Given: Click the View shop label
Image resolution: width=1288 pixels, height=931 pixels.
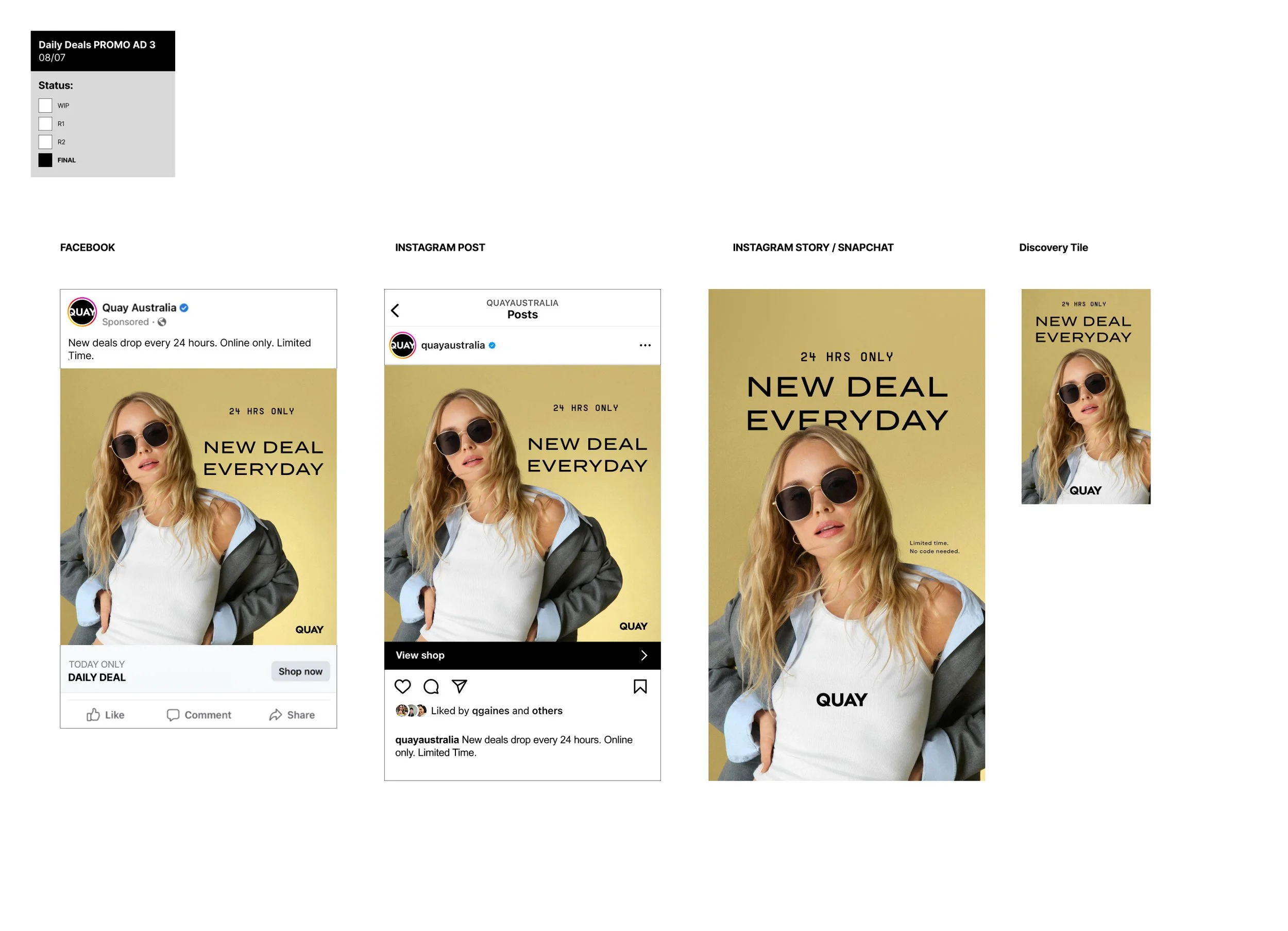Looking at the screenshot, I should 420,655.
